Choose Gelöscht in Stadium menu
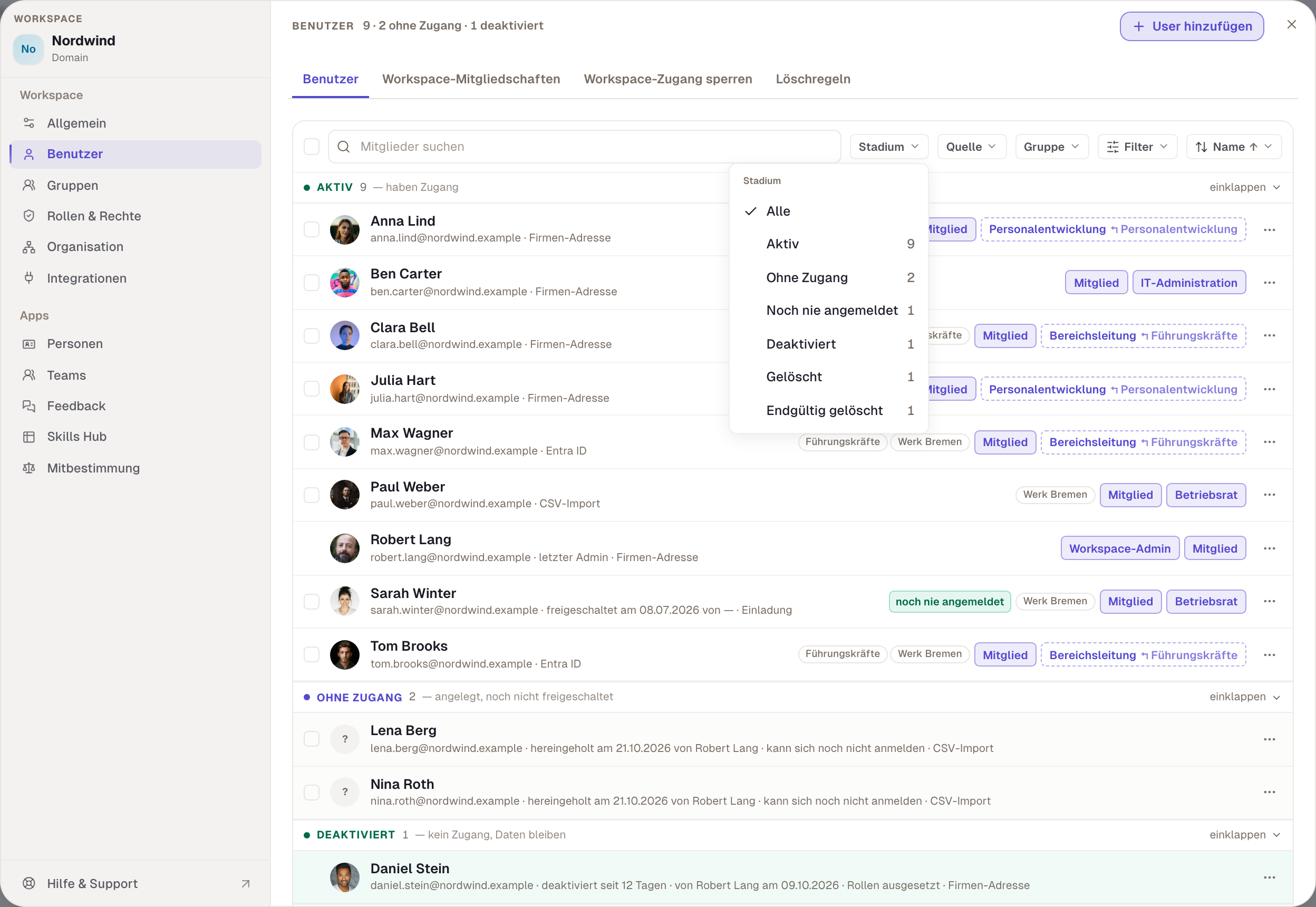 pyautogui.click(x=828, y=377)
